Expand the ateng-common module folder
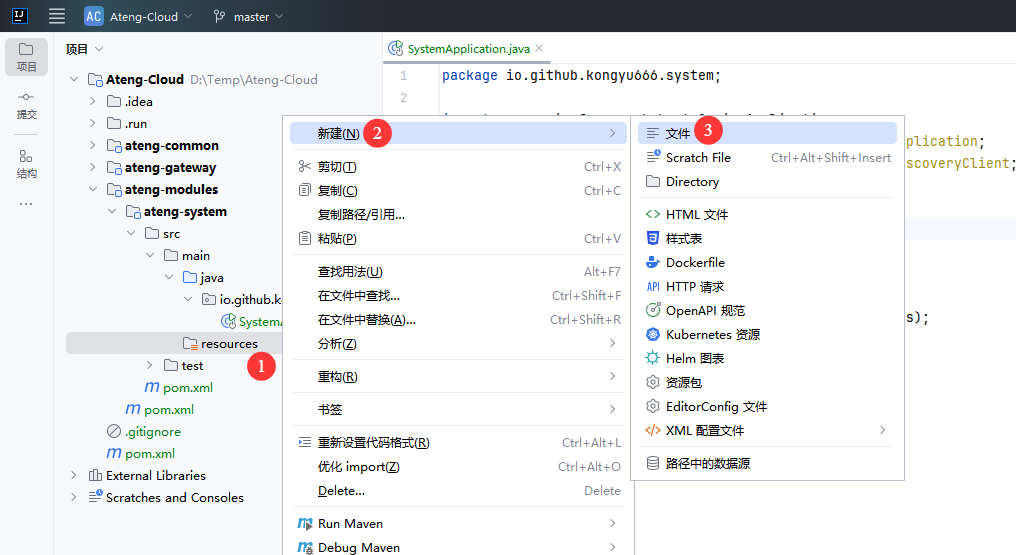The image size is (1016, 555). pyautogui.click(x=93, y=145)
